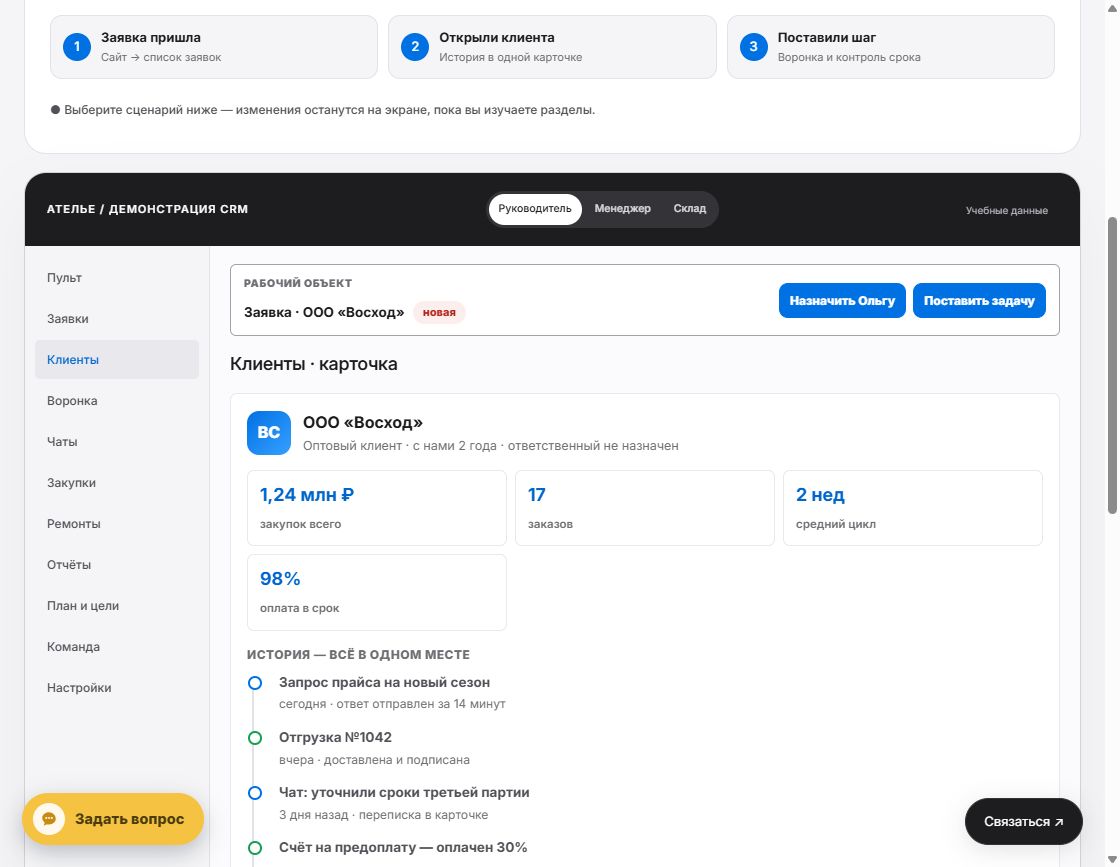The image size is (1120, 867).
Task: Click the Задать вопрос button
Action: pyautogui.click(x=113, y=819)
